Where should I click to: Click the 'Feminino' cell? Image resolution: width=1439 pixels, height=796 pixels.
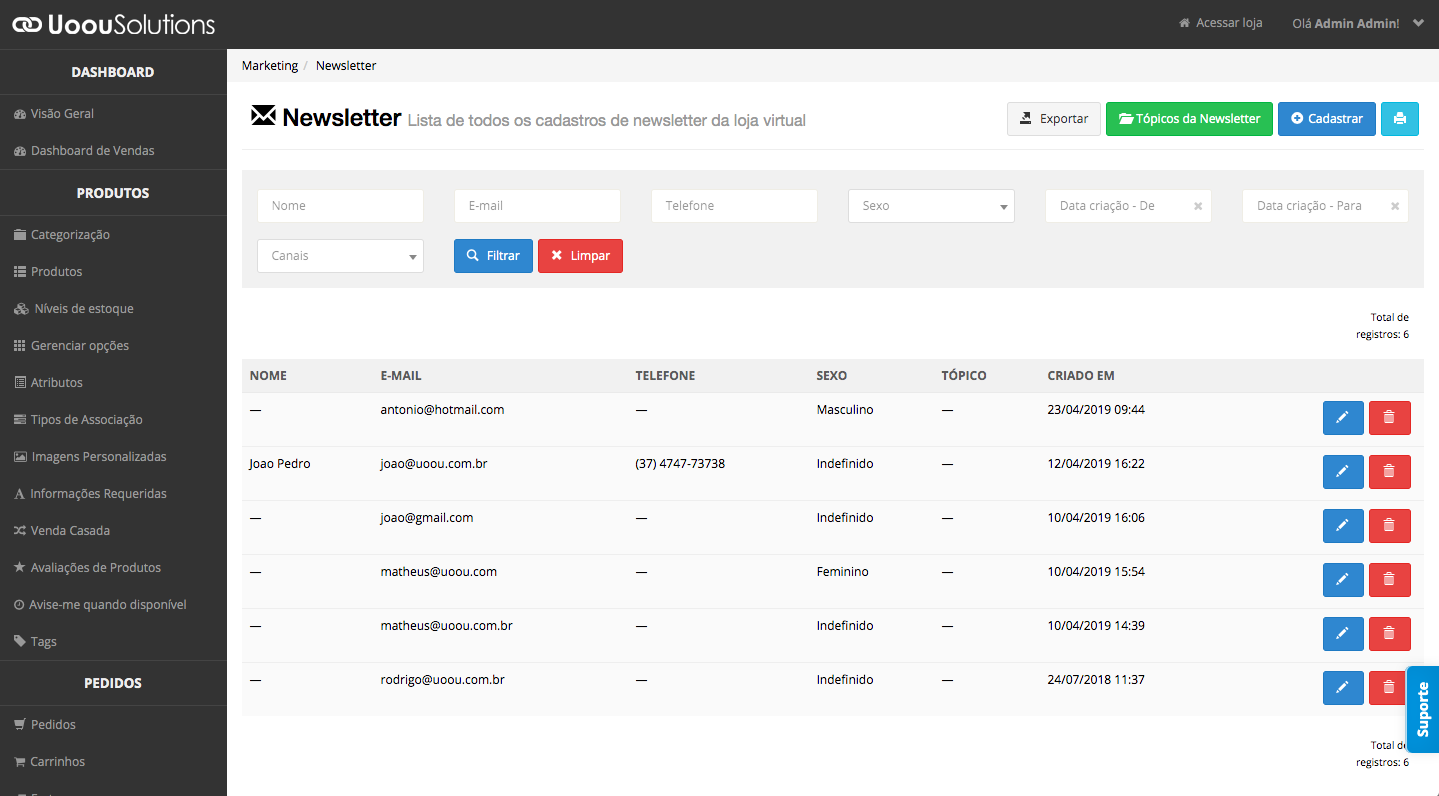[x=842, y=572]
